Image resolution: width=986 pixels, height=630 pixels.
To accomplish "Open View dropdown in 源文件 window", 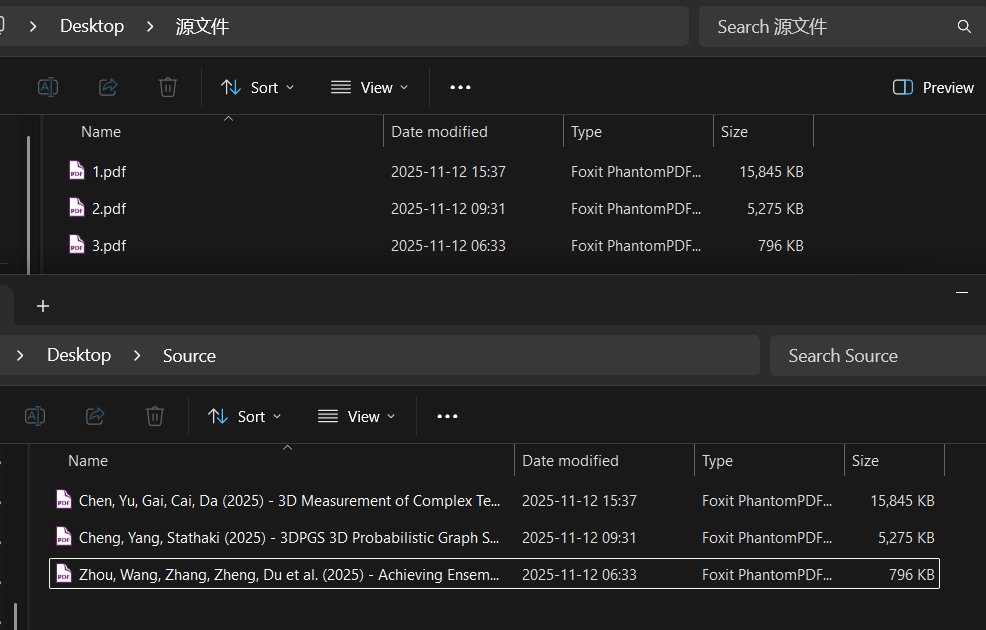I will coord(370,87).
